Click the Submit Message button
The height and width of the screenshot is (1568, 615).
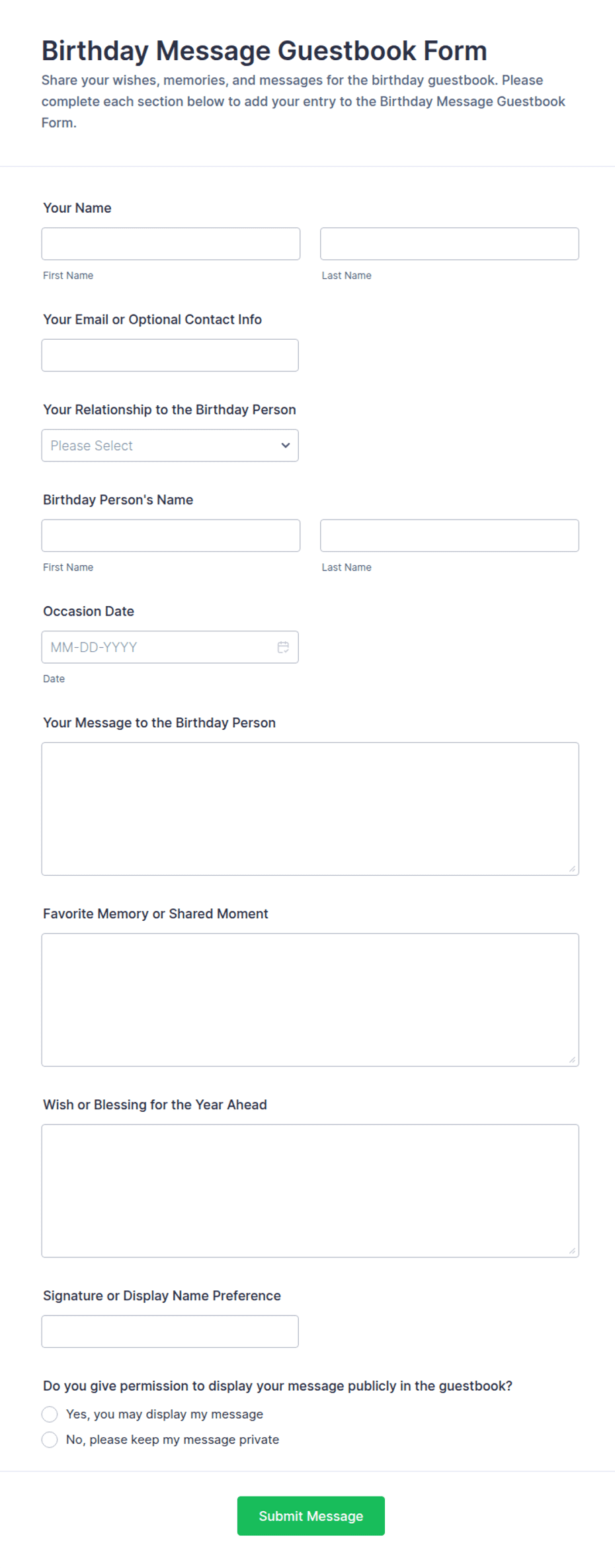311,1516
